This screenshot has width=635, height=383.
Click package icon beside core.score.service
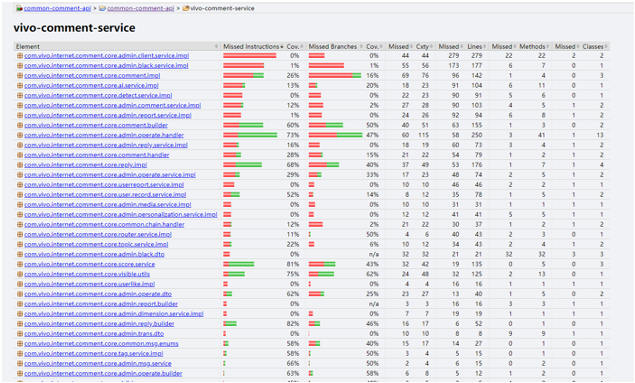[19, 264]
